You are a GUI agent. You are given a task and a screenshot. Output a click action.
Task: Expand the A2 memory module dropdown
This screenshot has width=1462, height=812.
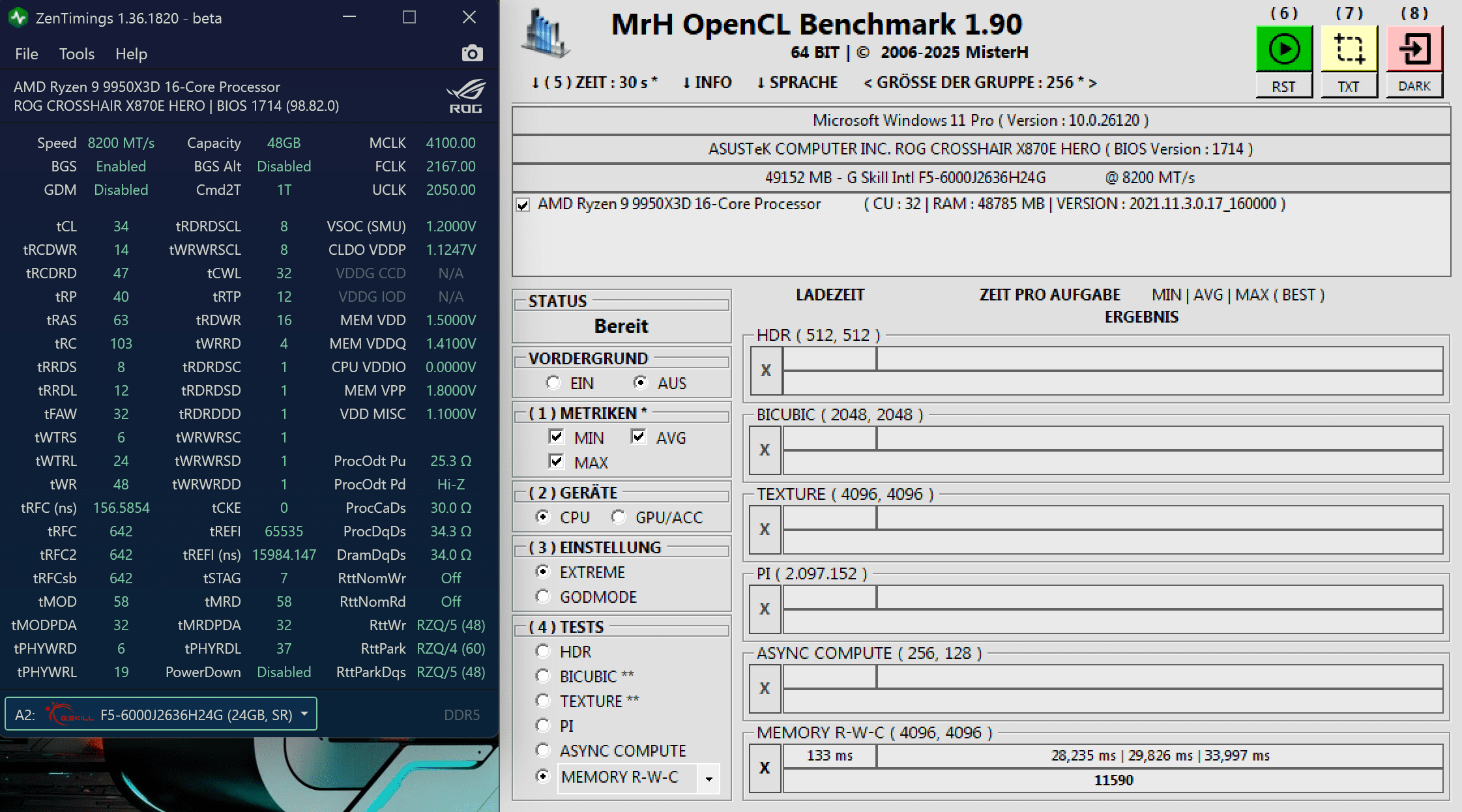click(304, 714)
